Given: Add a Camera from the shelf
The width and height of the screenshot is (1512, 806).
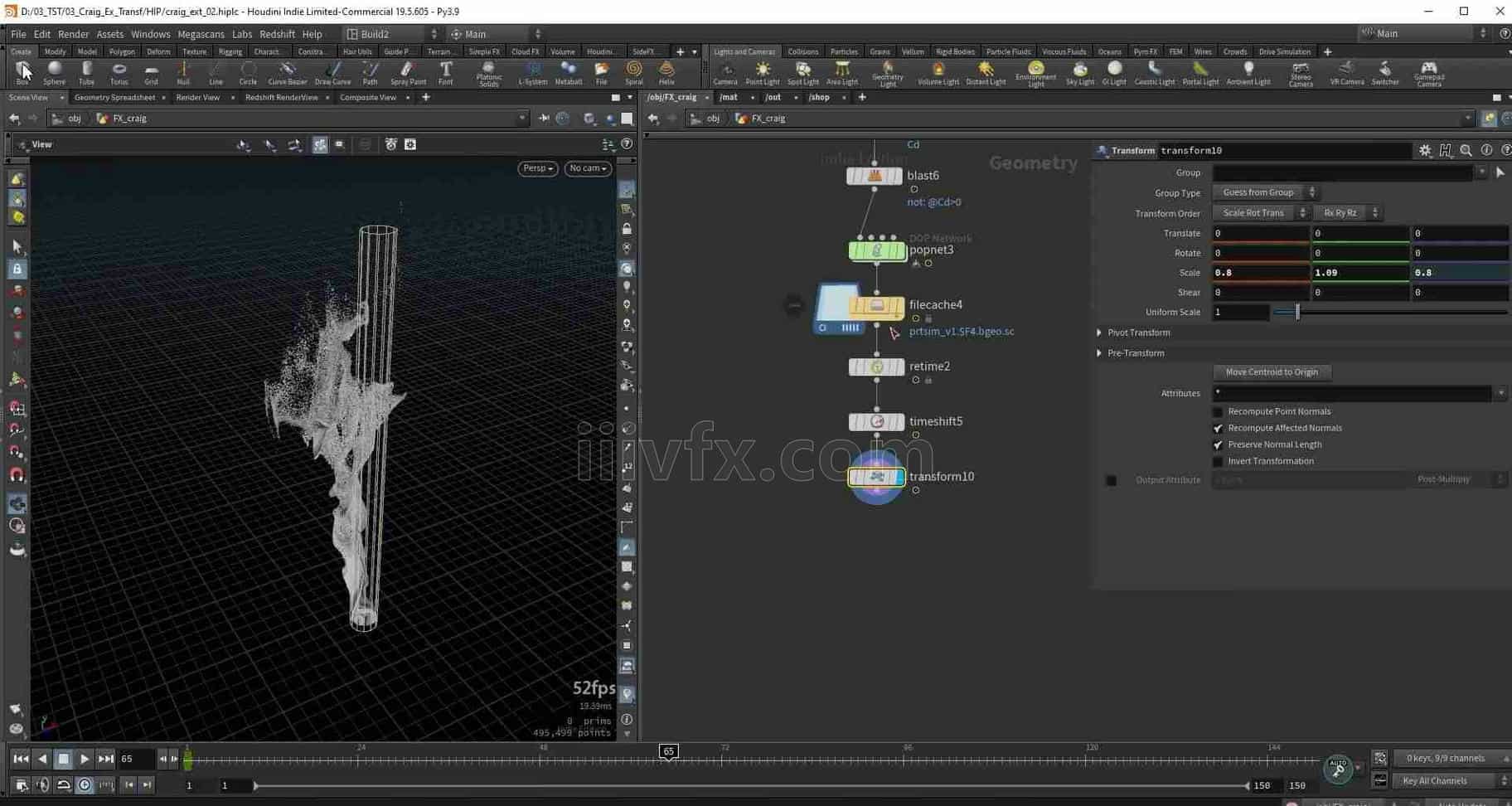Looking at the screenshot, I should click(x=725, y=73).
